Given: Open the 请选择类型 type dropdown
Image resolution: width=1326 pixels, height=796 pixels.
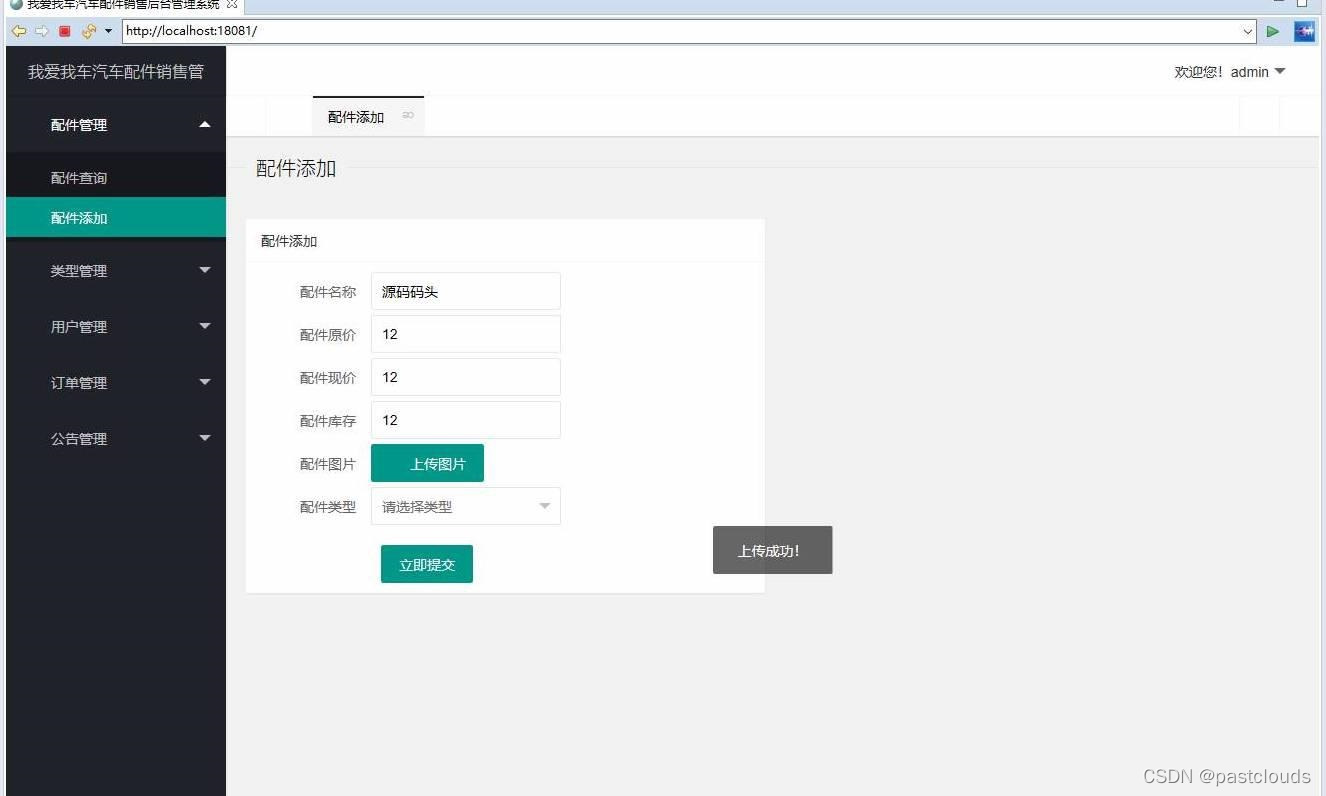Looking at the screenshot, I should (465, 506).
